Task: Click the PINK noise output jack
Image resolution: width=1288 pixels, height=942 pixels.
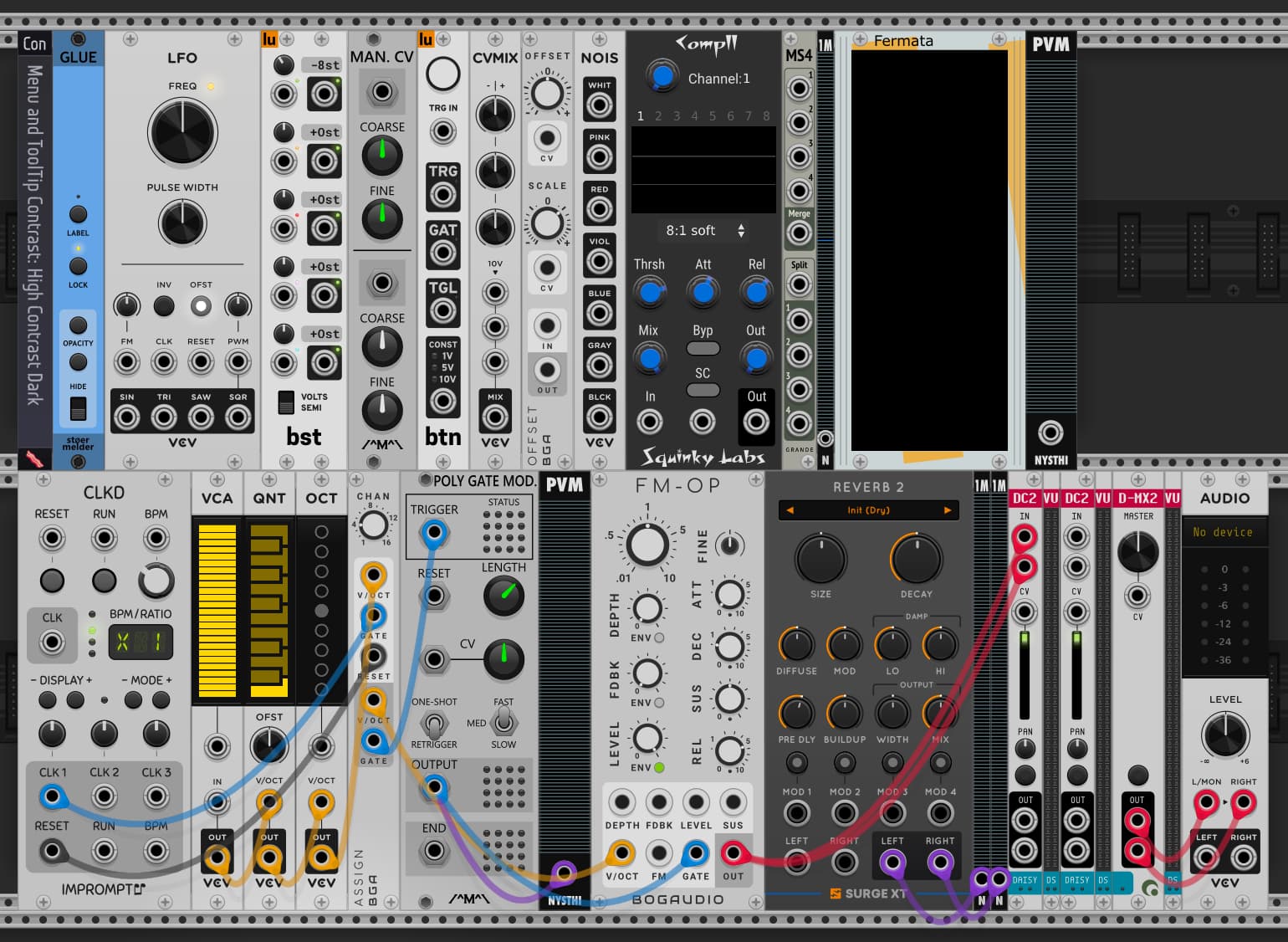Action: [x=599, y=157]
